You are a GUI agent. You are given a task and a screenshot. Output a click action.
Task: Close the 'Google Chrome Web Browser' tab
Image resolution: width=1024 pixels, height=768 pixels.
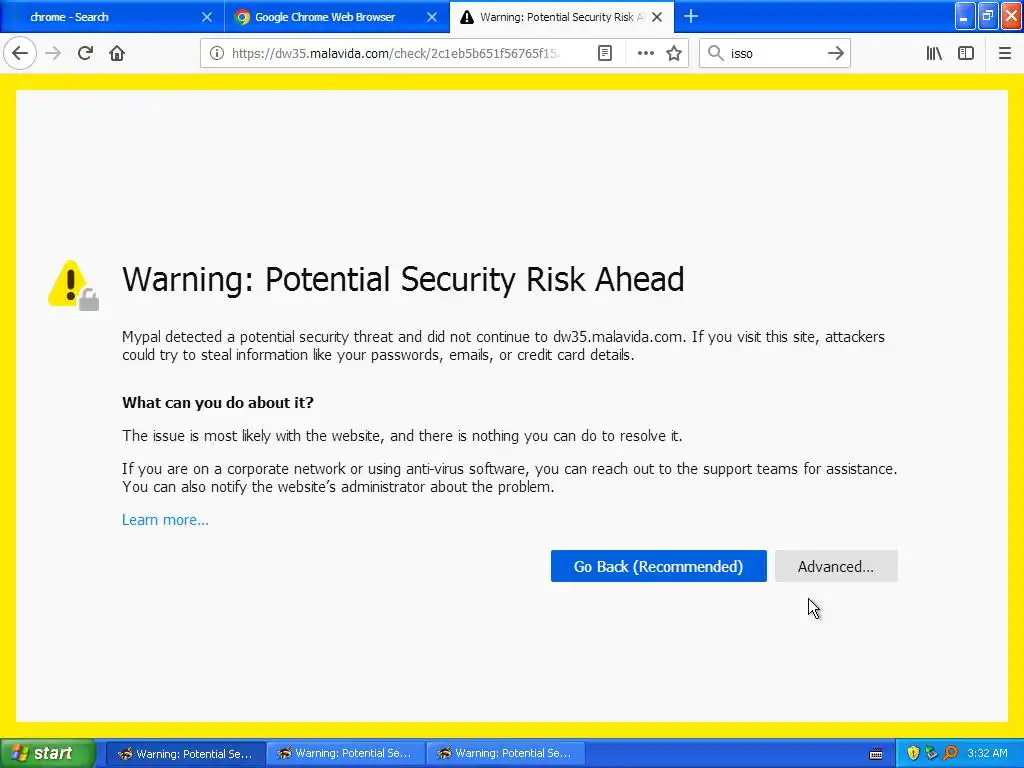click(x=432, y=17)
